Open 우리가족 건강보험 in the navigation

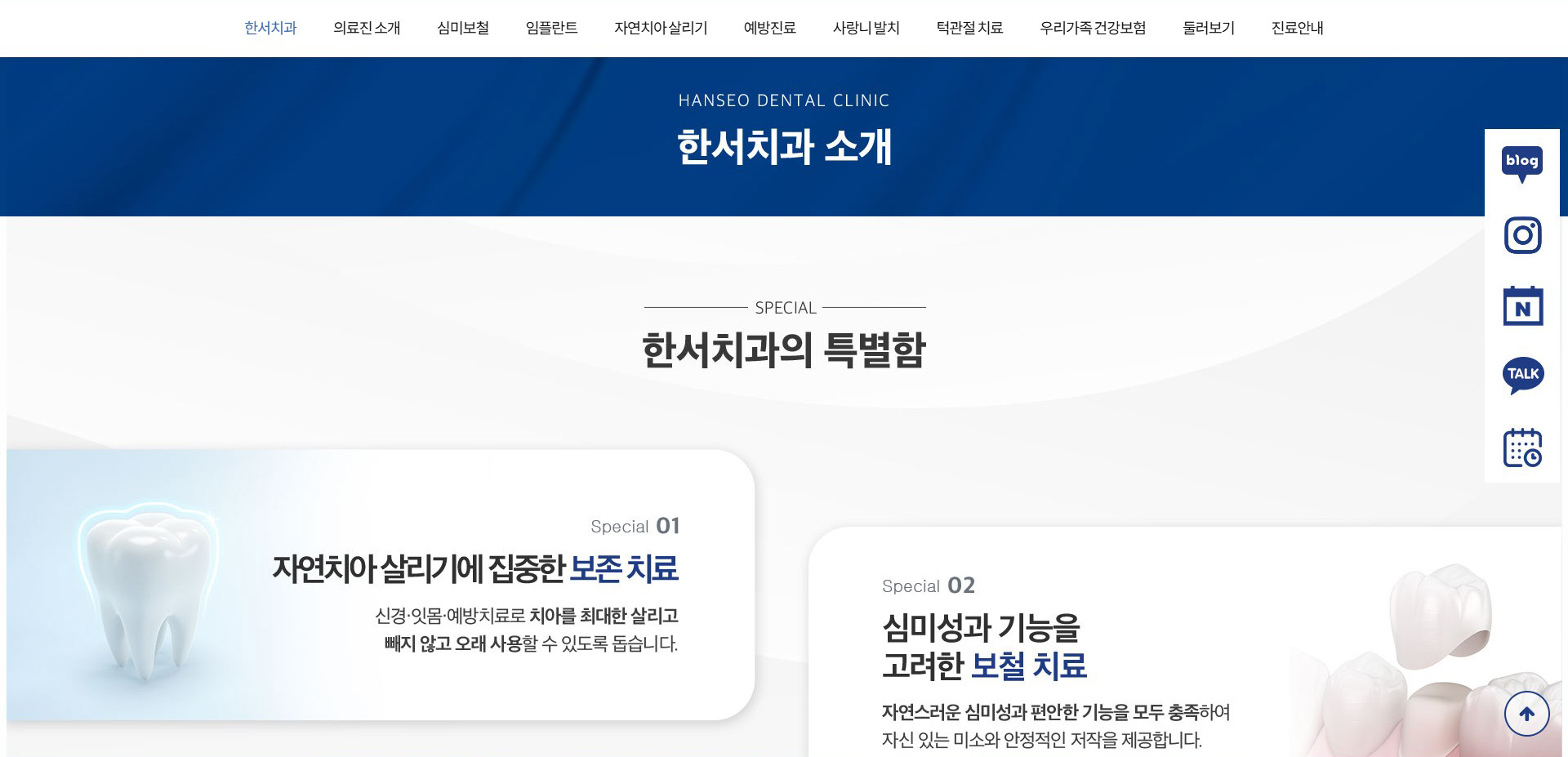pos(1093,28)
